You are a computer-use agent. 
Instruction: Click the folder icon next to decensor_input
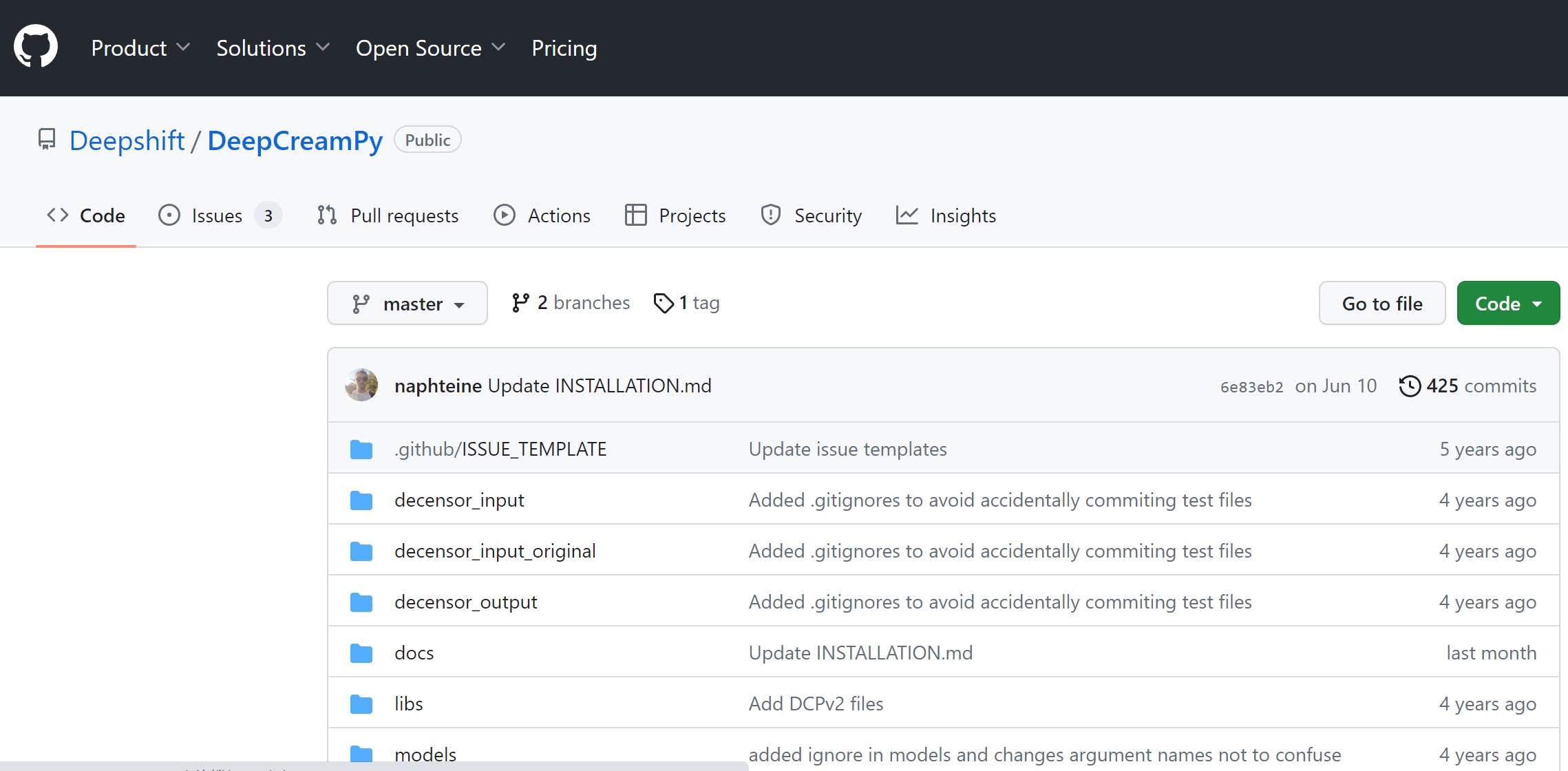click(361, 500)
